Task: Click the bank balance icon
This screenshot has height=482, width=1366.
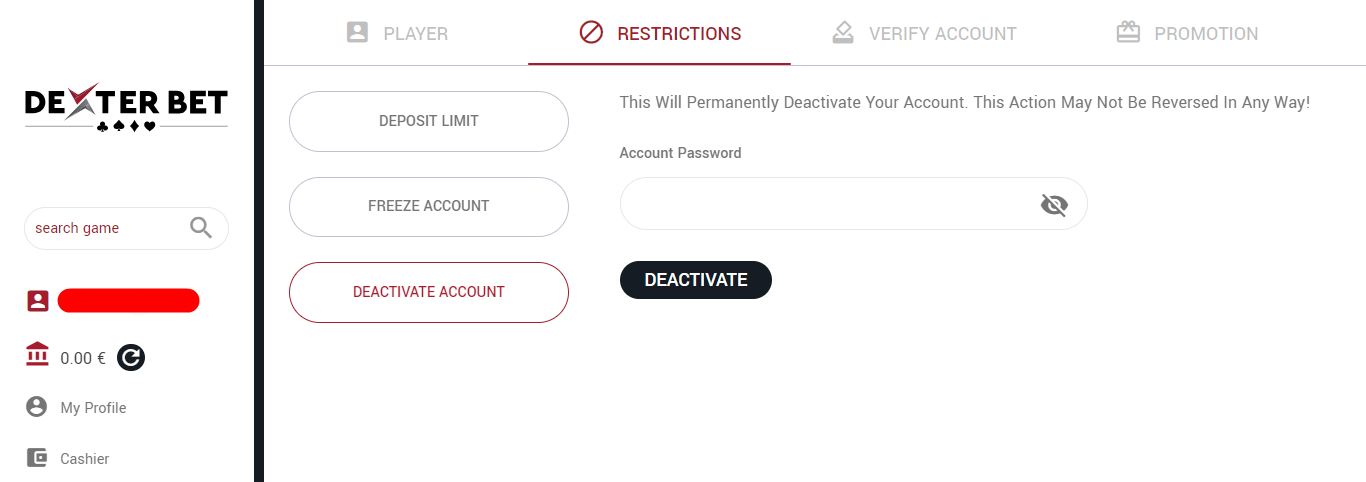Action: 37,356
